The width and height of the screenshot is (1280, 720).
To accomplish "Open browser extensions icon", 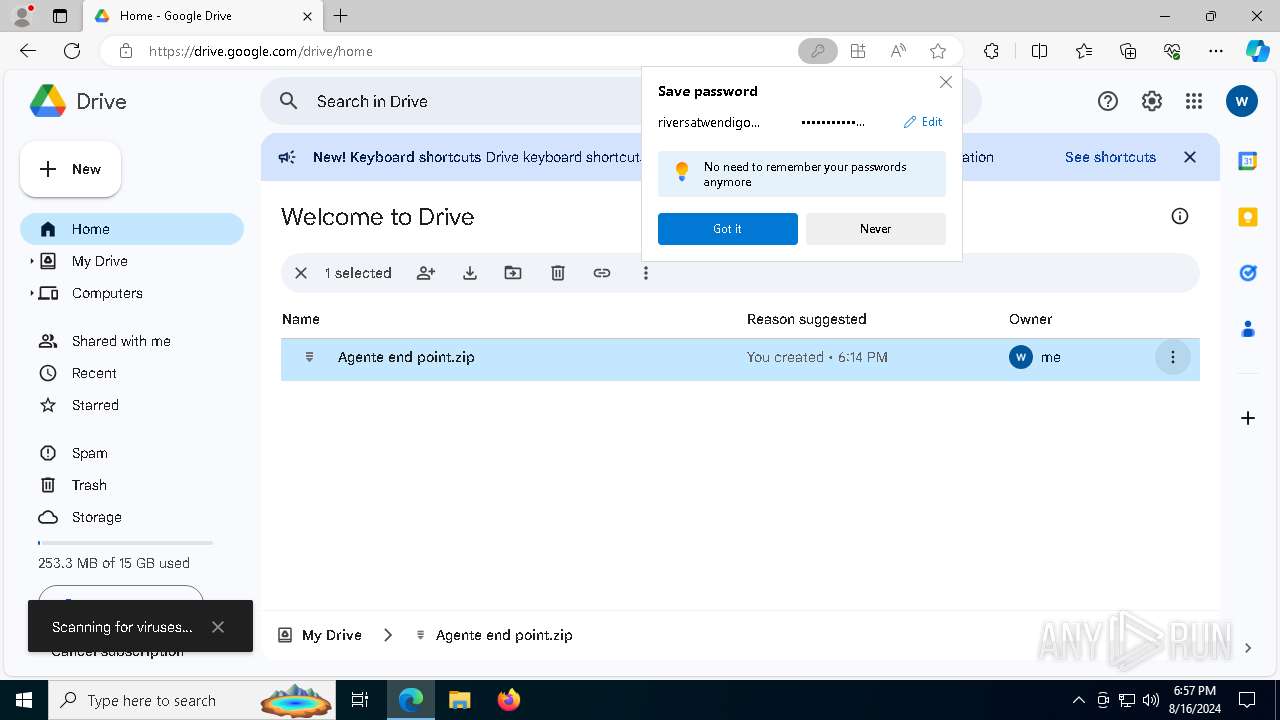I will pos(991,51).
